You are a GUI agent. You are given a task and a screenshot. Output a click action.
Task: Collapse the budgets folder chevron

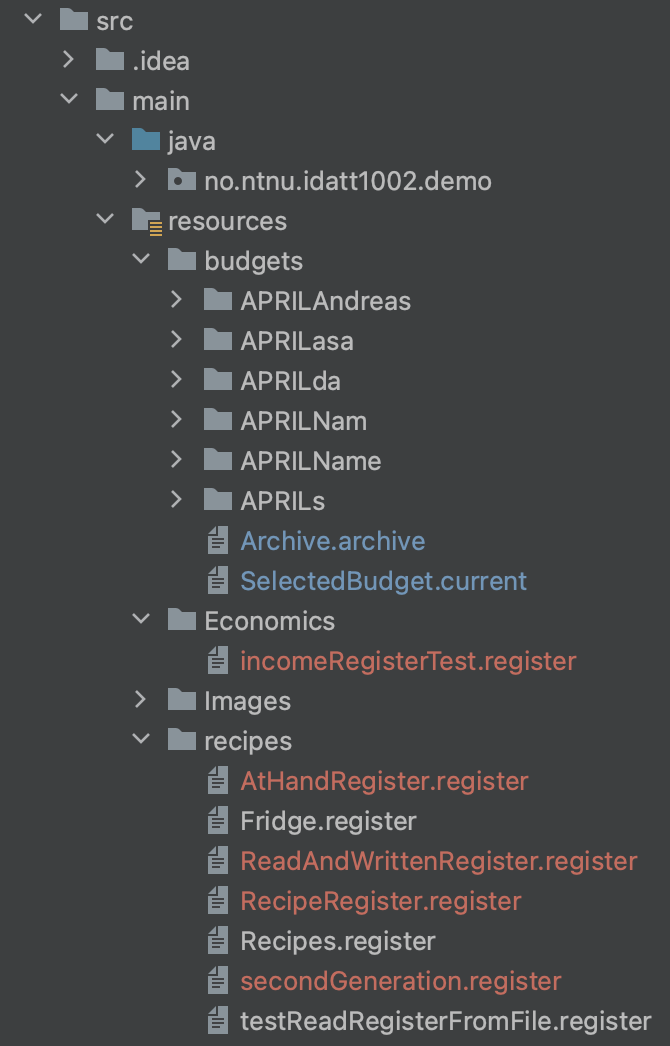pyautogui.click(x=141, y=259)
